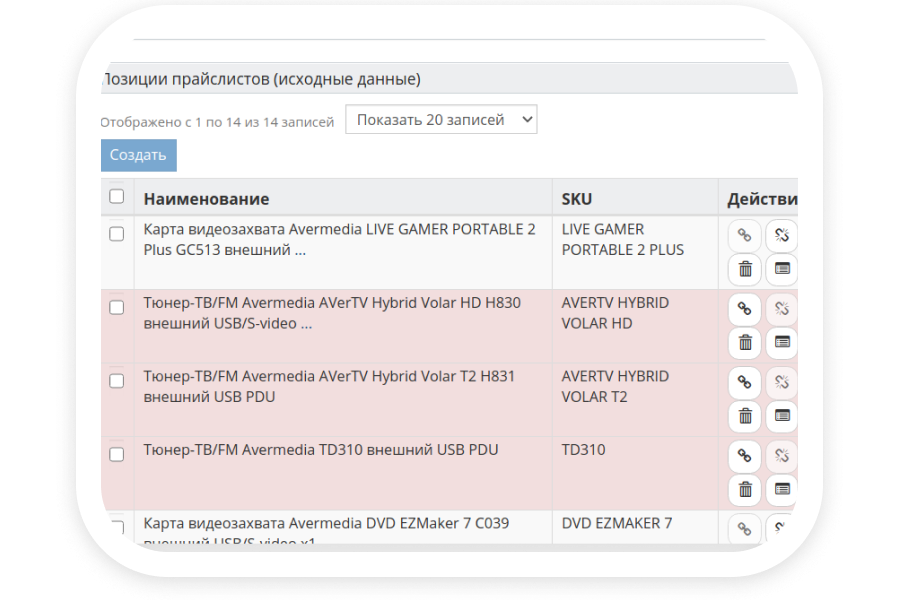This screenshot has width=900, height=600.
Task: Toggle the select-all checkbox in table header
Action: (x=117, y=196)
